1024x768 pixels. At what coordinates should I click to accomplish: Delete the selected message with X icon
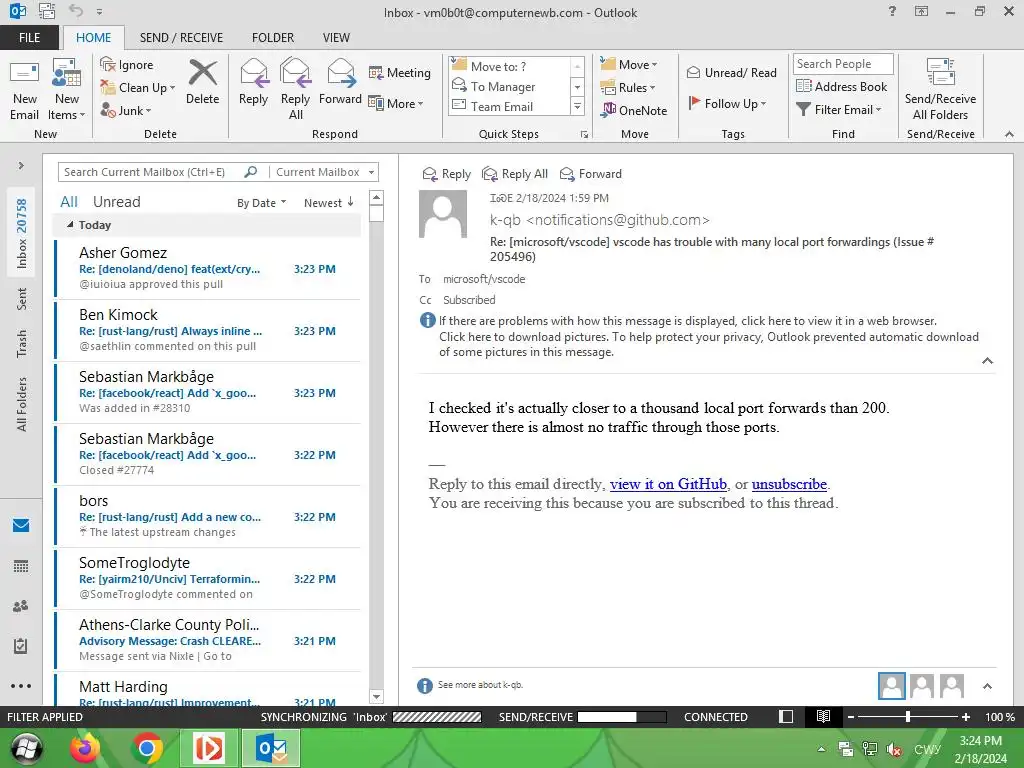point(202,82)
